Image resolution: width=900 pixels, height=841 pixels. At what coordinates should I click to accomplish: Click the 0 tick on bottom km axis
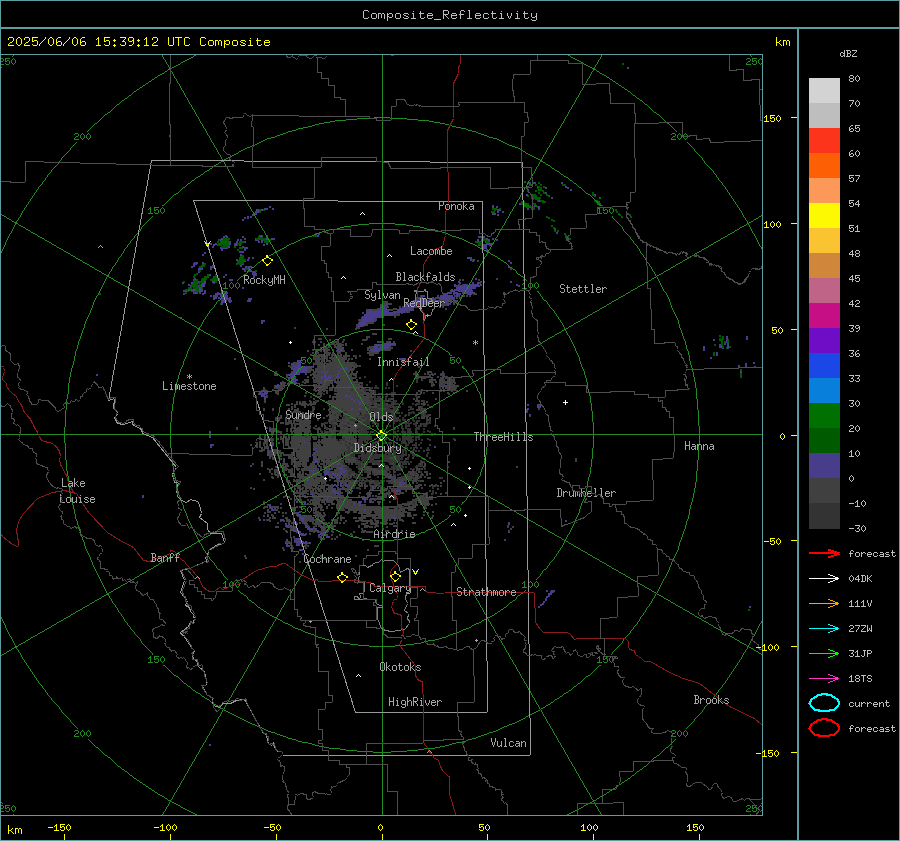tap(380, 827)
